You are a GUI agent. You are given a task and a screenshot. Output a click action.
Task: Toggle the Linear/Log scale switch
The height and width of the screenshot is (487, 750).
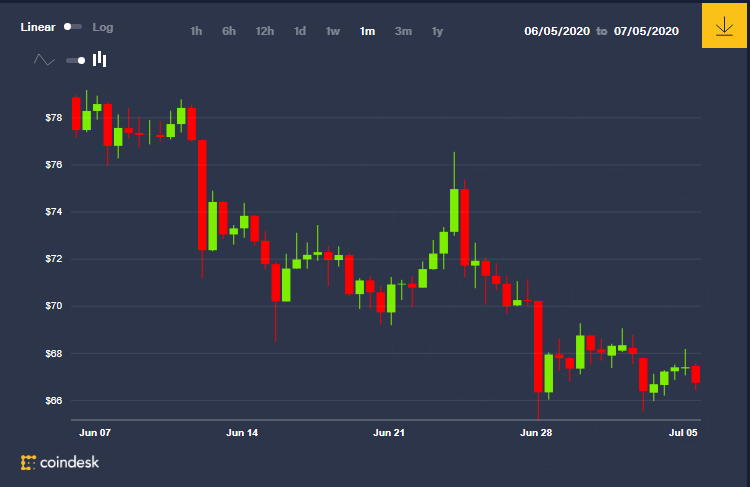73,27
